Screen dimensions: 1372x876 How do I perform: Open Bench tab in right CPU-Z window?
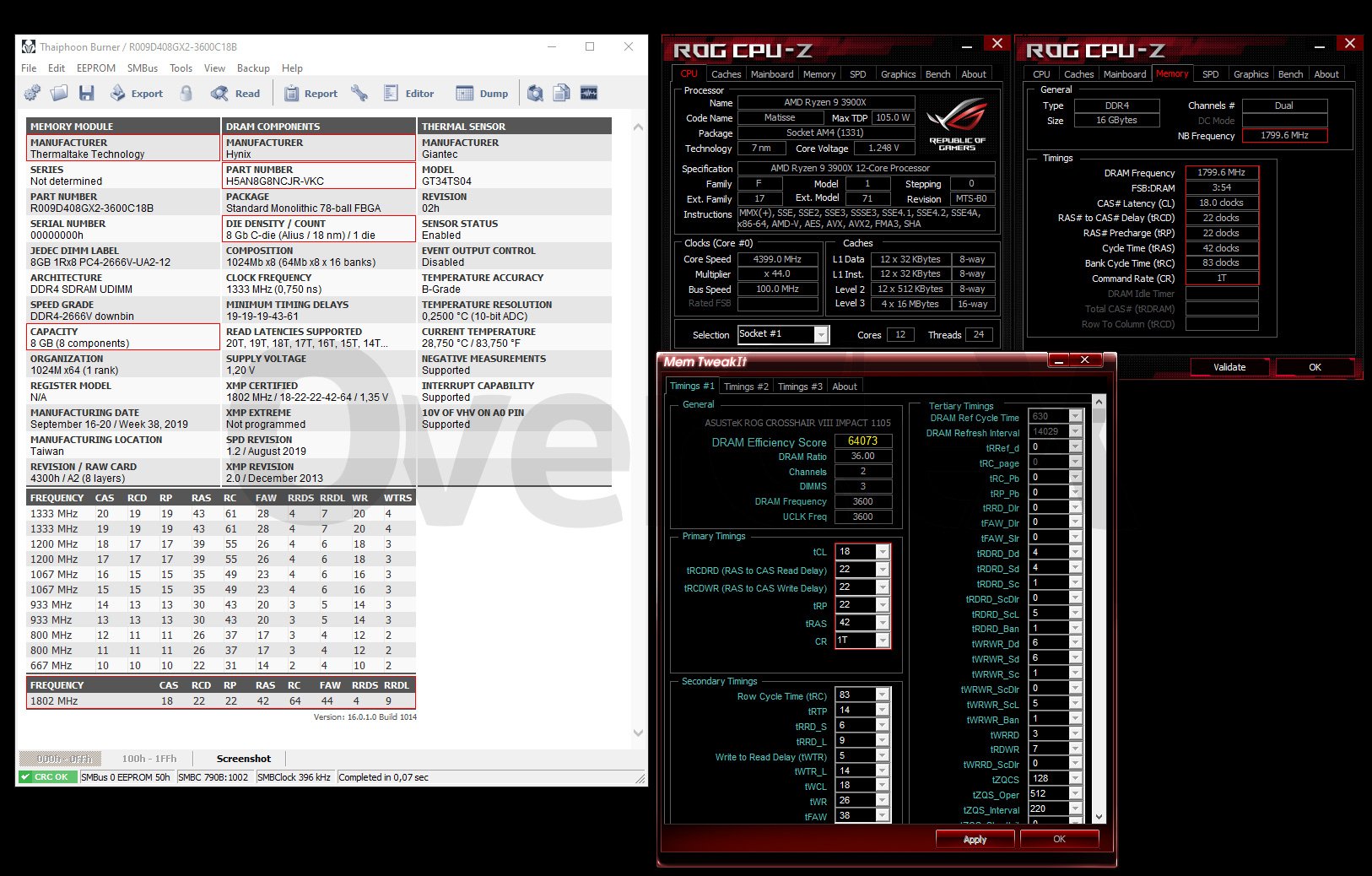[1290, 74]
